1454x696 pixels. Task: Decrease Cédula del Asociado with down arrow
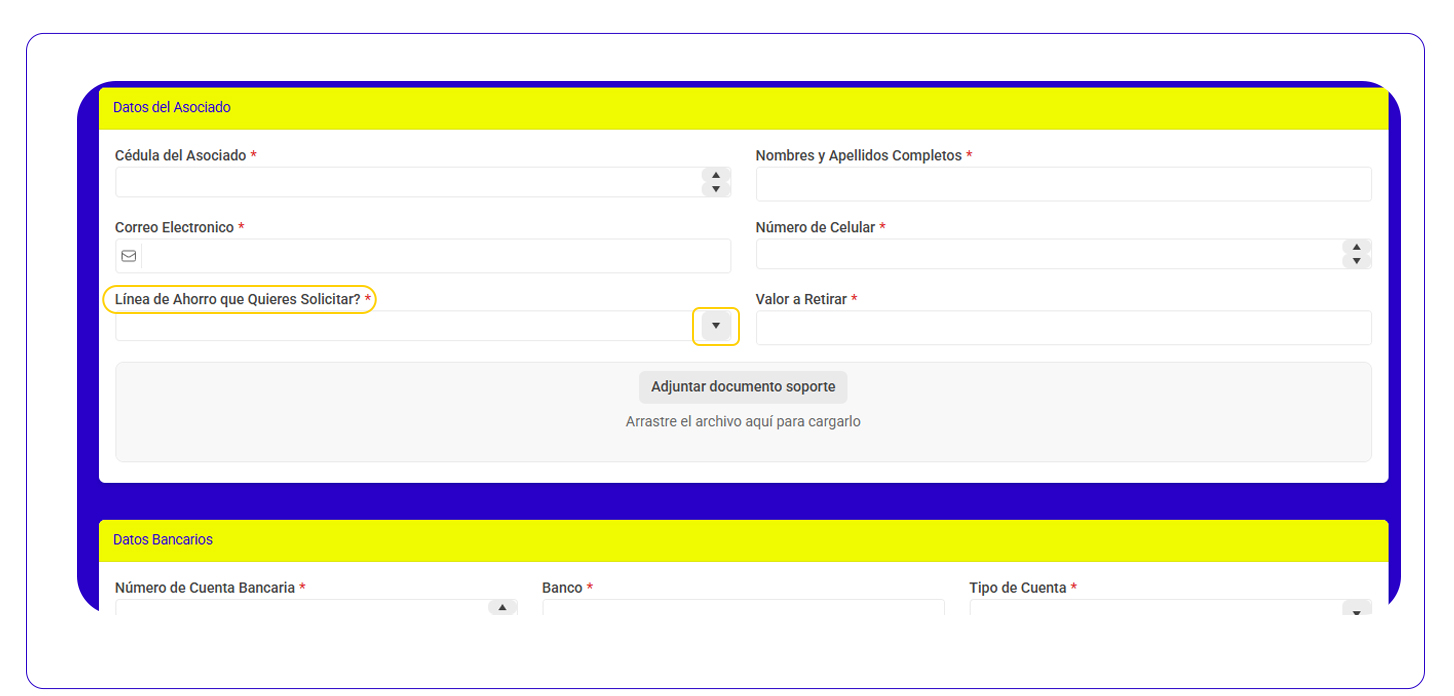(x=716, y=189)
